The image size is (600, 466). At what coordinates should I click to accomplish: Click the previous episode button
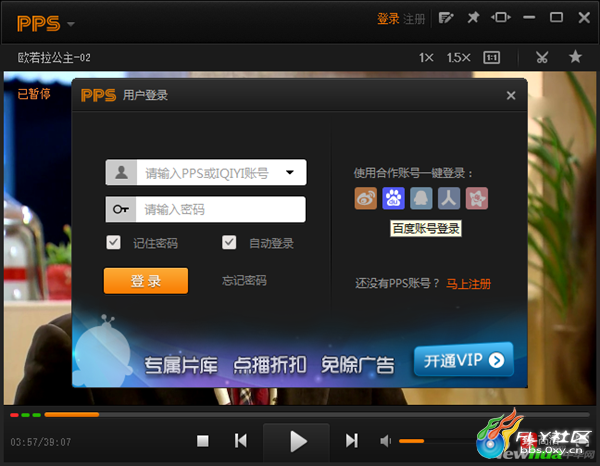(x=241, y=441)
